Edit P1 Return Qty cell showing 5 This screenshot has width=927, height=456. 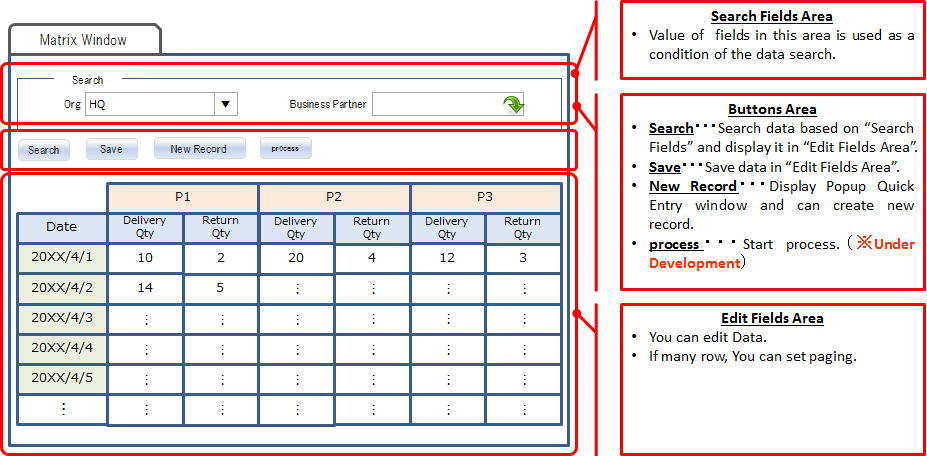[x=221, y=288]
